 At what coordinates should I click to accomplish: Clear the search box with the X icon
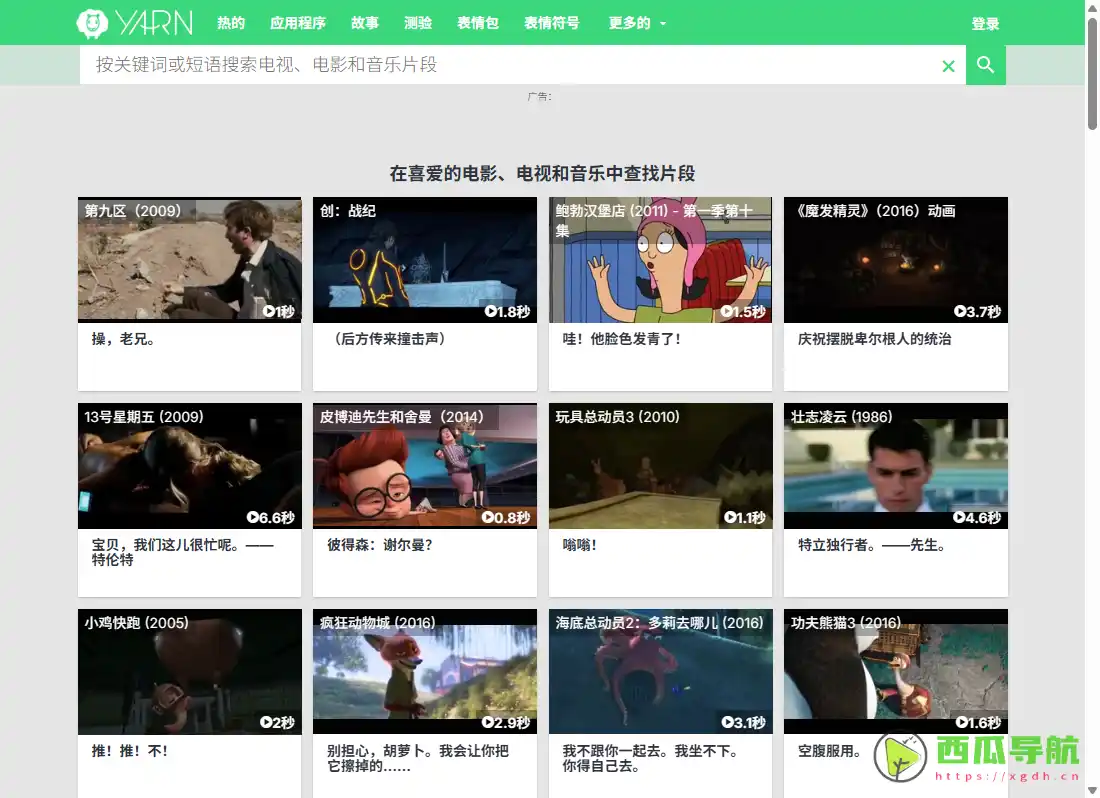click(x=948, y=66)
